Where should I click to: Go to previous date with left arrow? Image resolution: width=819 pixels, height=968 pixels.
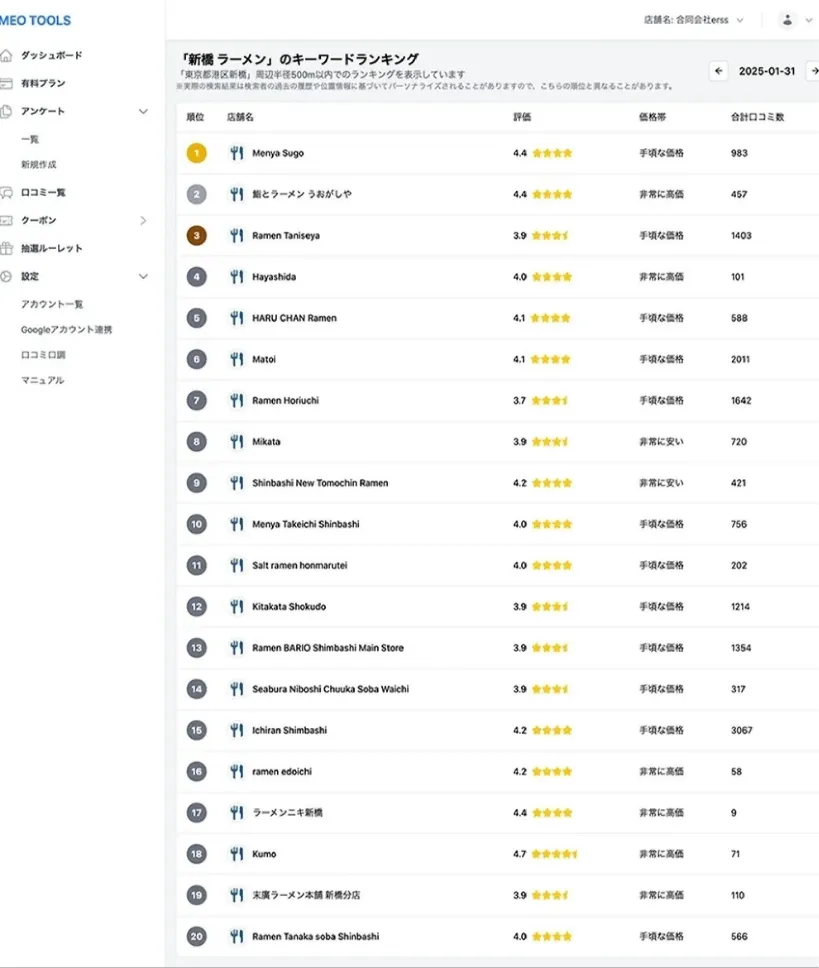[718, 71]
